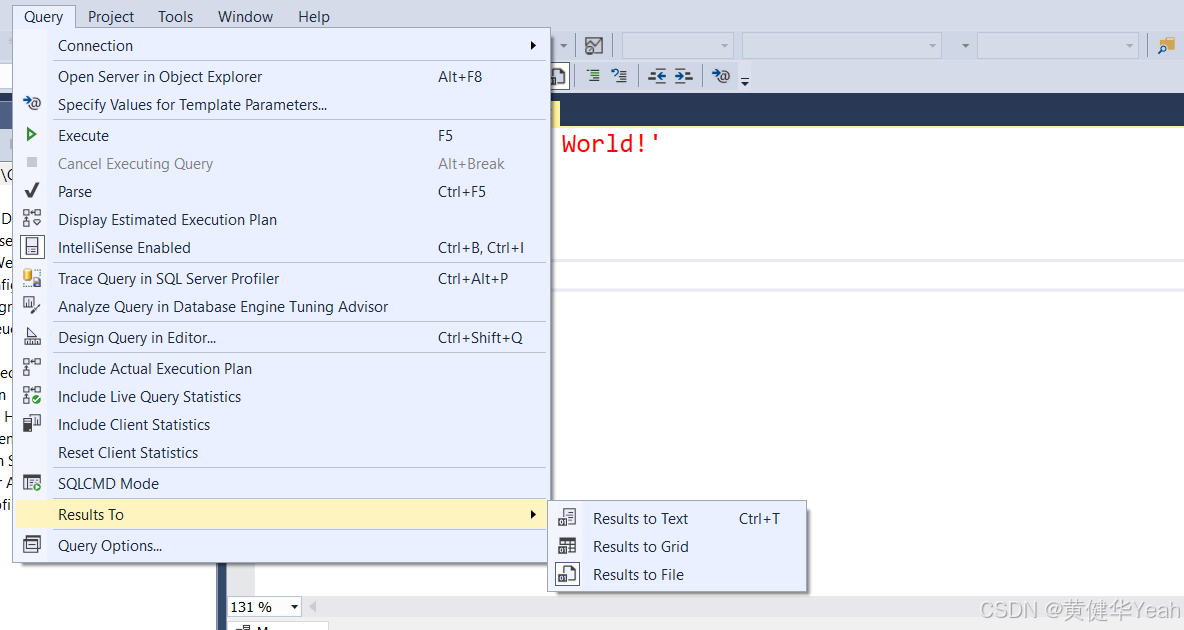This screenshot has width=1184, height=630.
Task: Expand the Connection submenu
Action: point(95,45)
